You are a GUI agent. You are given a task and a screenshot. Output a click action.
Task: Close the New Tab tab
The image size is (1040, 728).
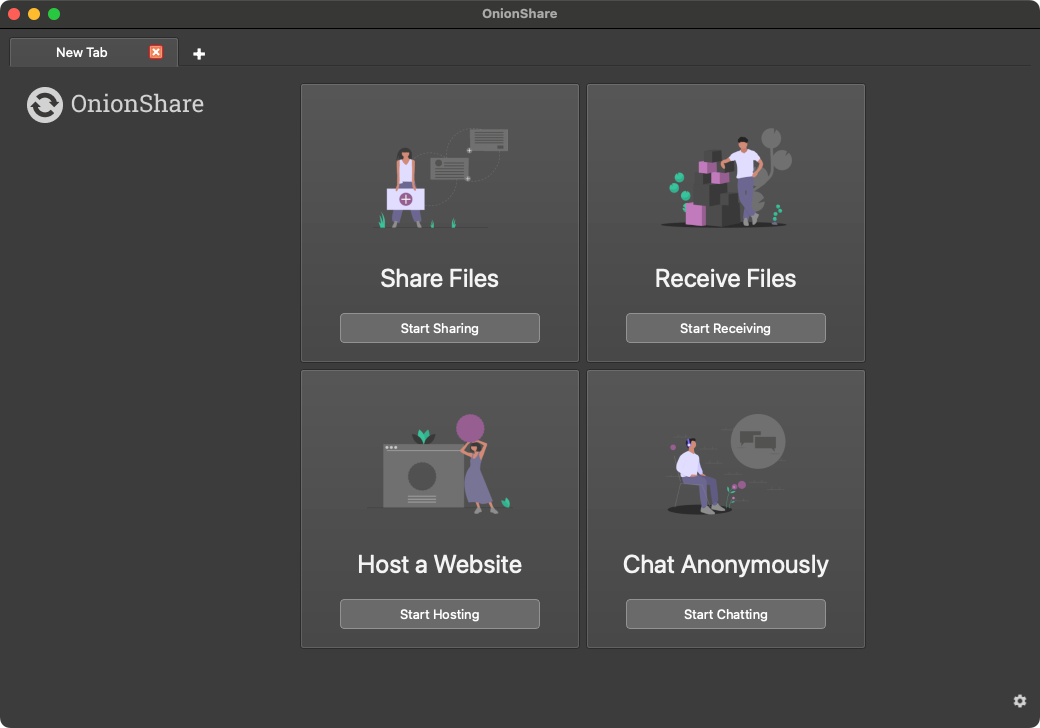coord(156,52)
